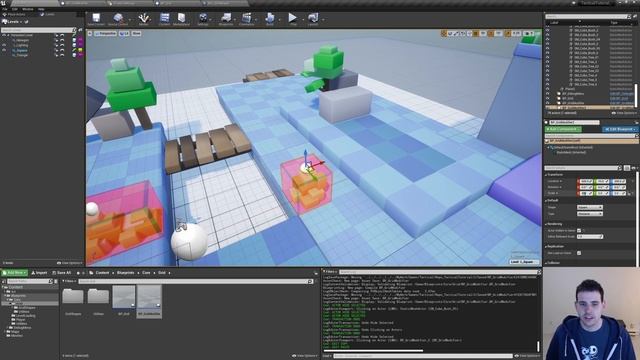
Task: Open the Marketplace toolbar icon
Action: [182, 18]
